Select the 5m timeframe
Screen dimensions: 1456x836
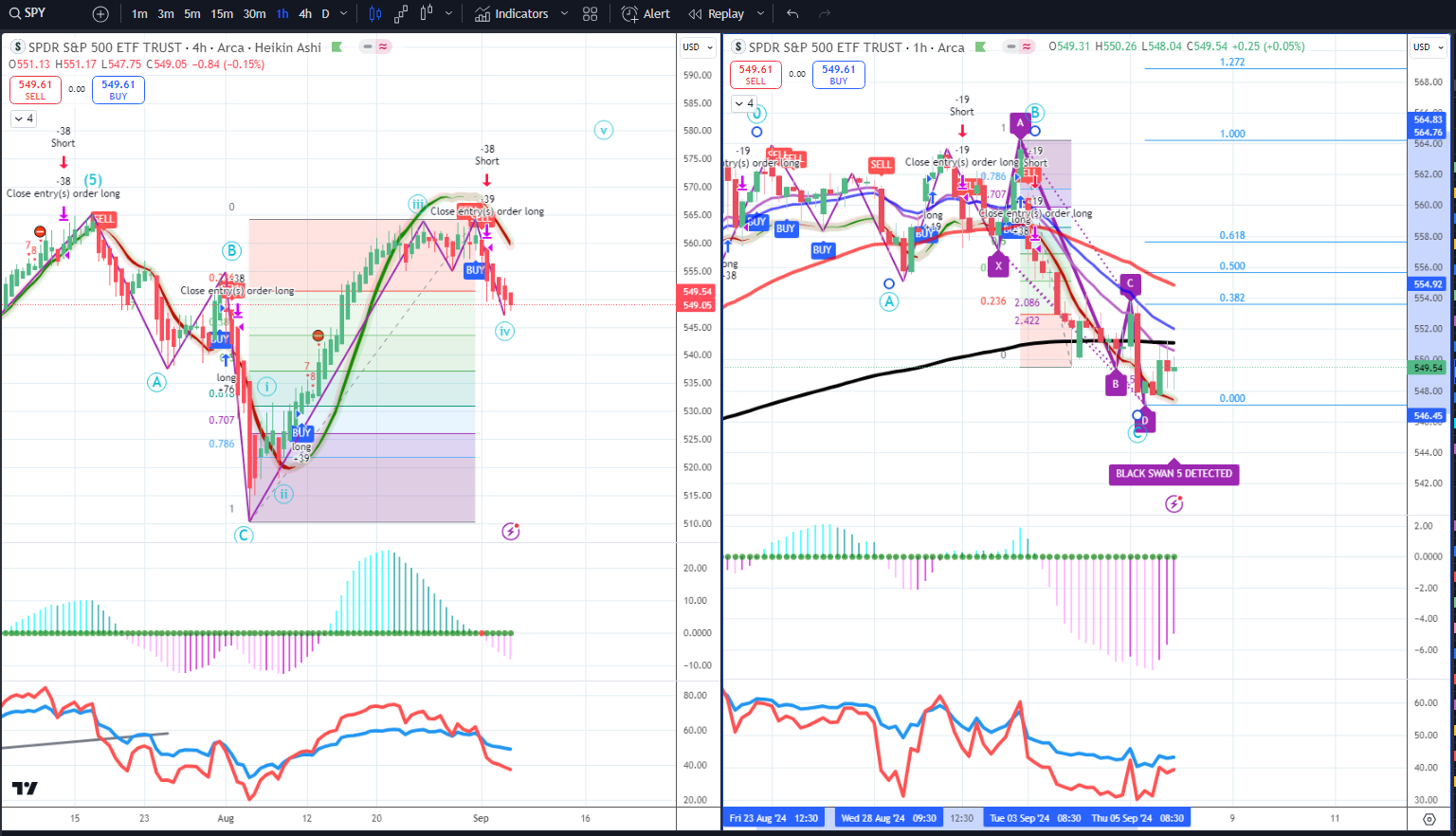(192, 14)
